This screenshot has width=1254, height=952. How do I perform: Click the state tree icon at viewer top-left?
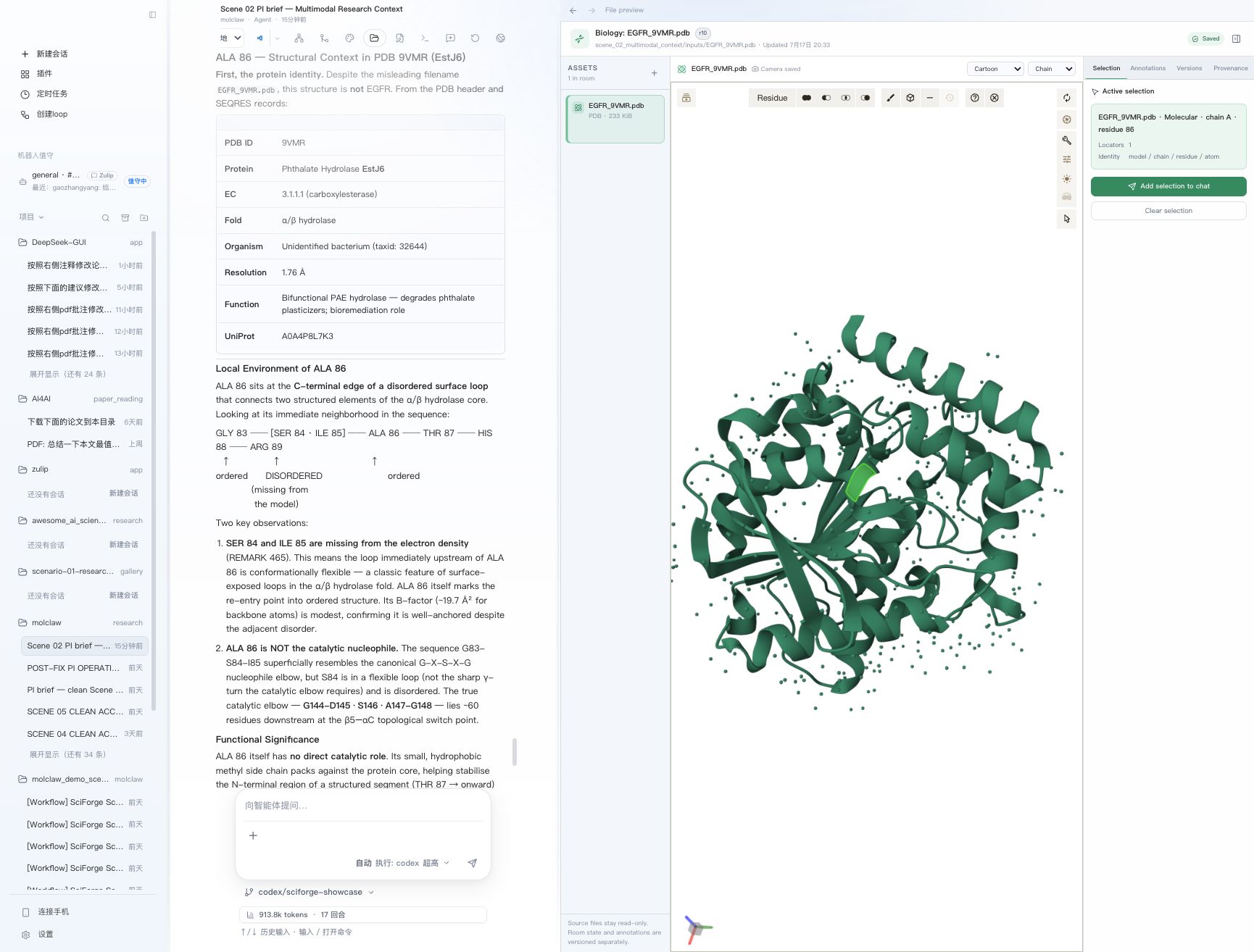[686, 98]
